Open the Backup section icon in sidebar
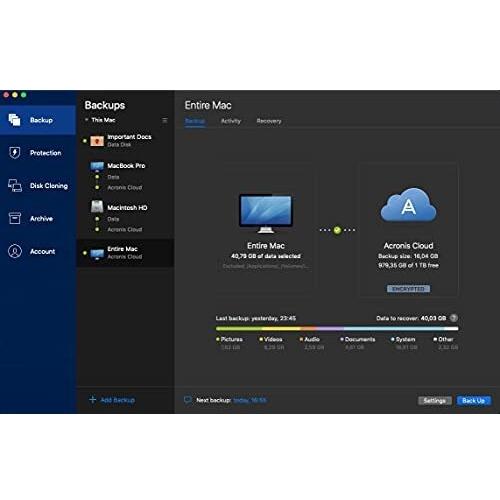The height and width of the screenshot is (500, 500). (14, 120)
